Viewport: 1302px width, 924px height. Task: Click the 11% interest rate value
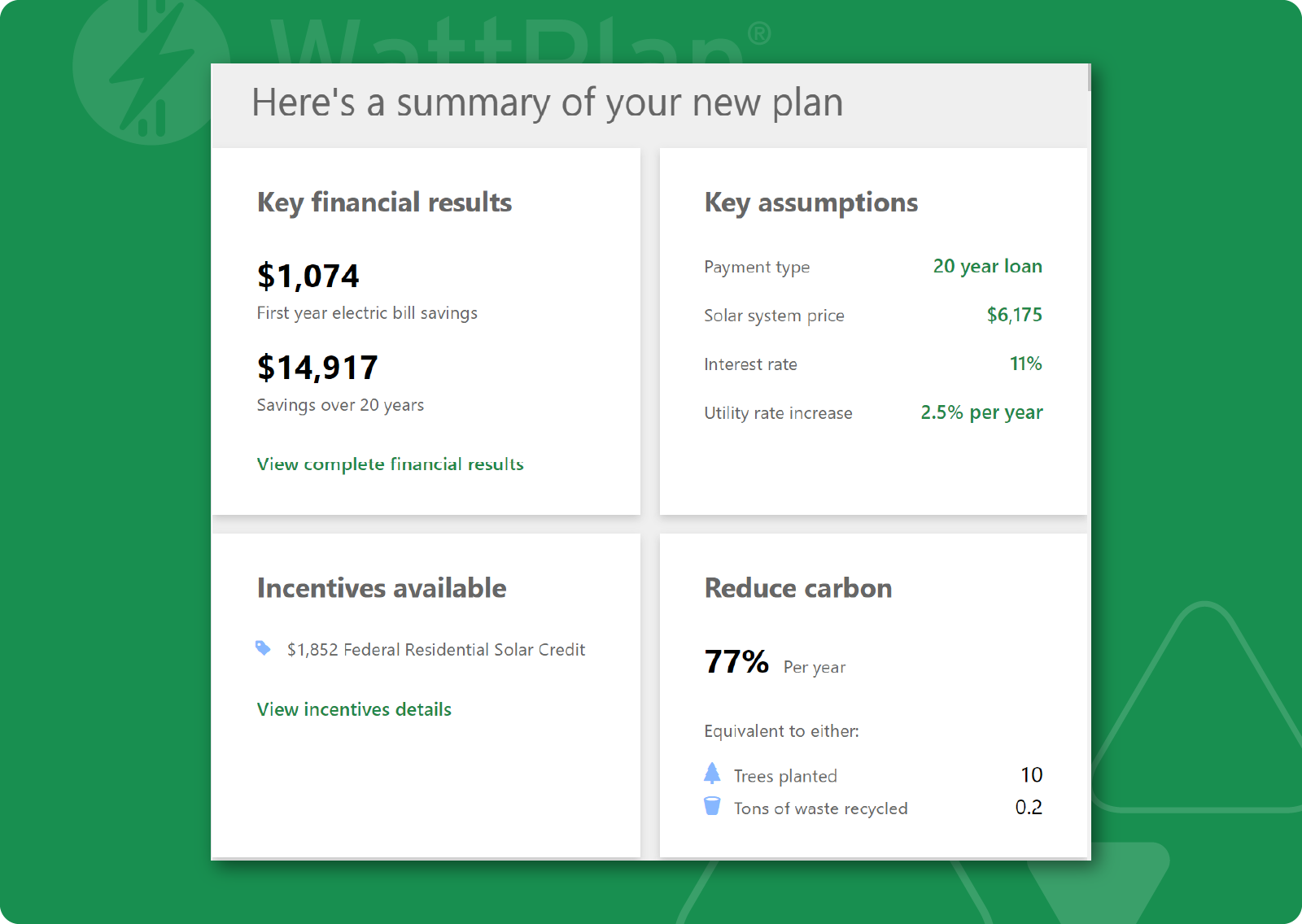pyautogui.click(x=1025, y=364)
